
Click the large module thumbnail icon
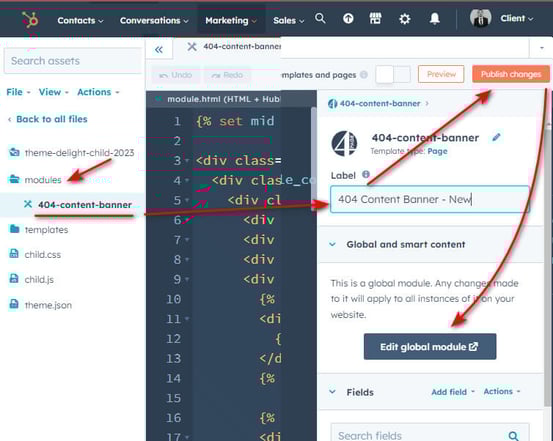point(344,143)
